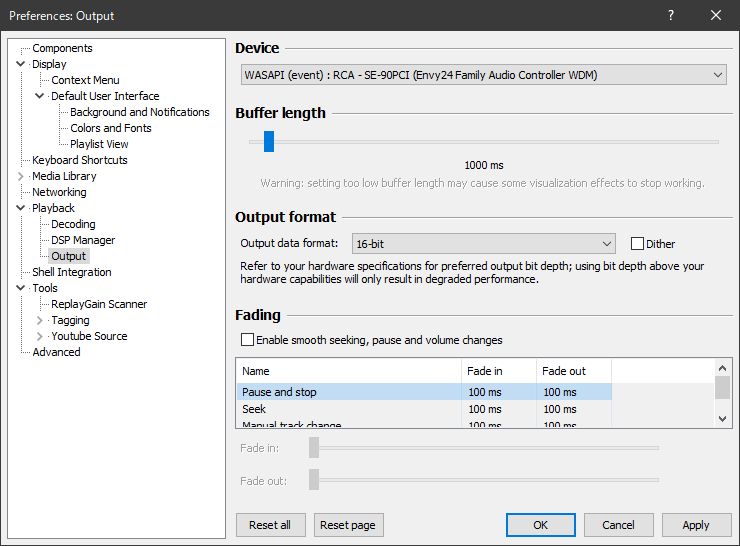Click the help question mark icon
Image resolution: width=740 pixels, height=546 pixels.
(x=671, y=15)
